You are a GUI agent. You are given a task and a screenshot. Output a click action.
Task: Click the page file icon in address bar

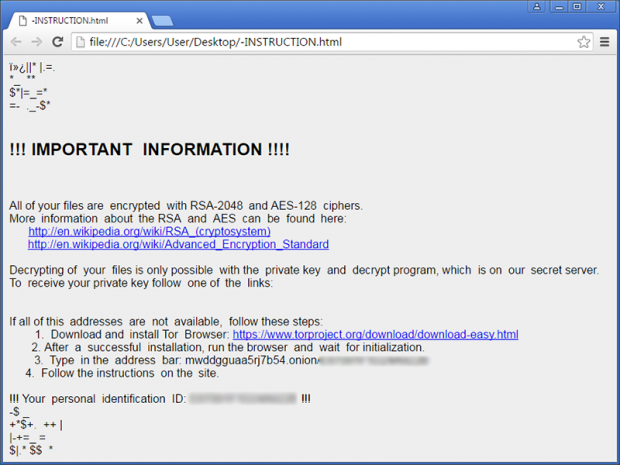tap(80, 42)
